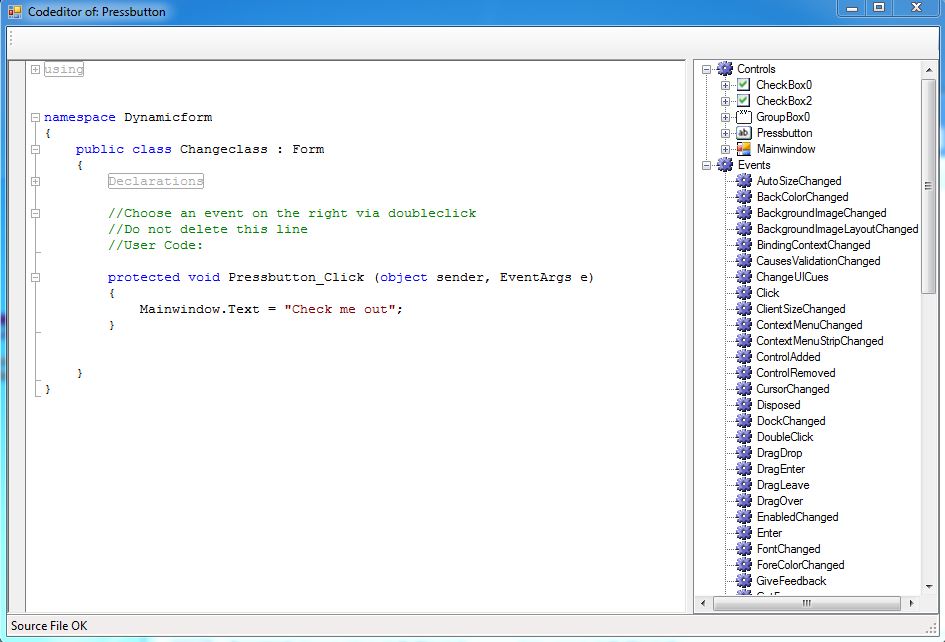This screenshot has height=642, width=945.
Task: Click the gear icon beside Disposed
Action: pyautogui.click(x=744, y=404)
